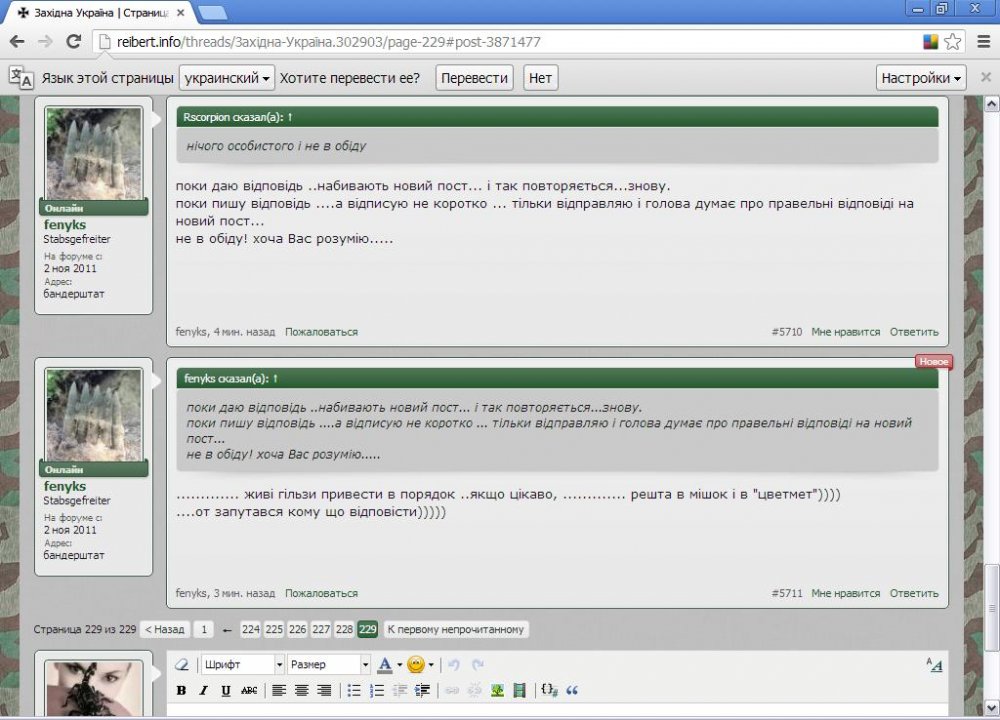Open a new browser tab

[212, 12]
